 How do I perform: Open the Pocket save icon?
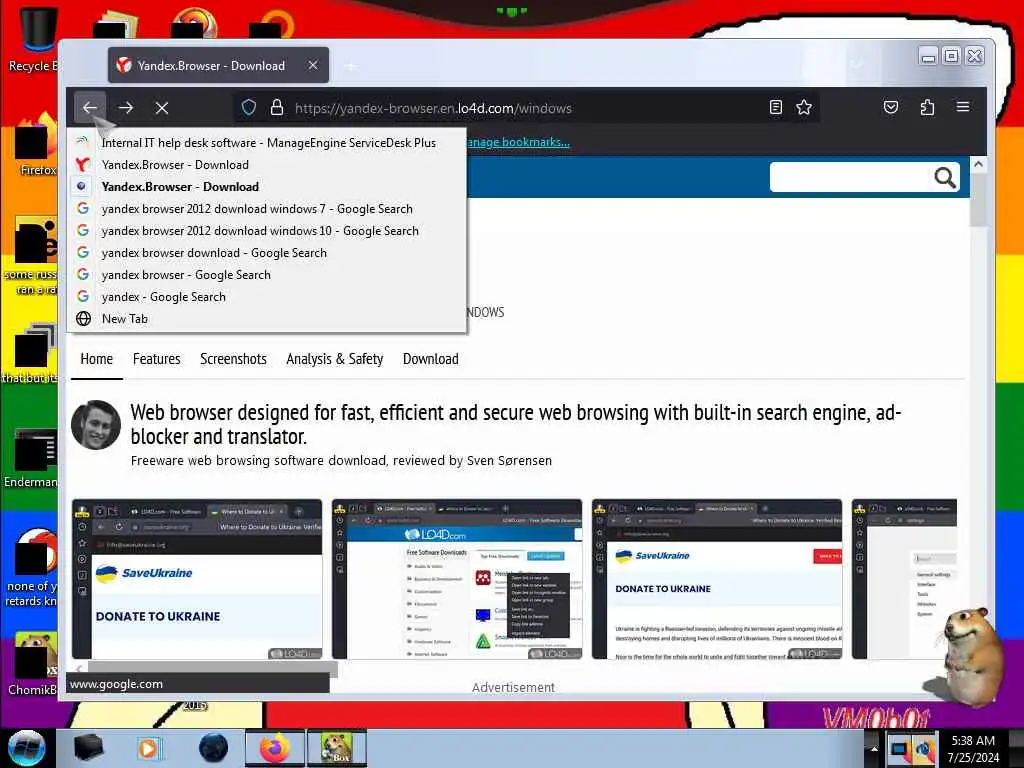(891, 107)
